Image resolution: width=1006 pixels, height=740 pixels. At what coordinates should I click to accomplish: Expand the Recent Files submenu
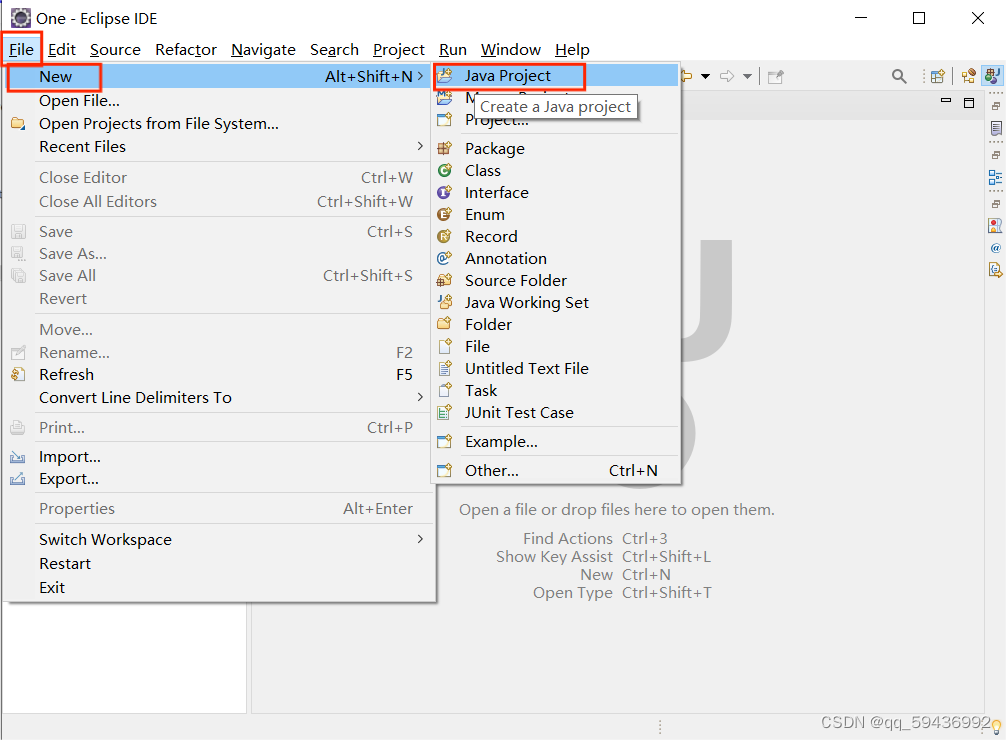tap(217, 146)
